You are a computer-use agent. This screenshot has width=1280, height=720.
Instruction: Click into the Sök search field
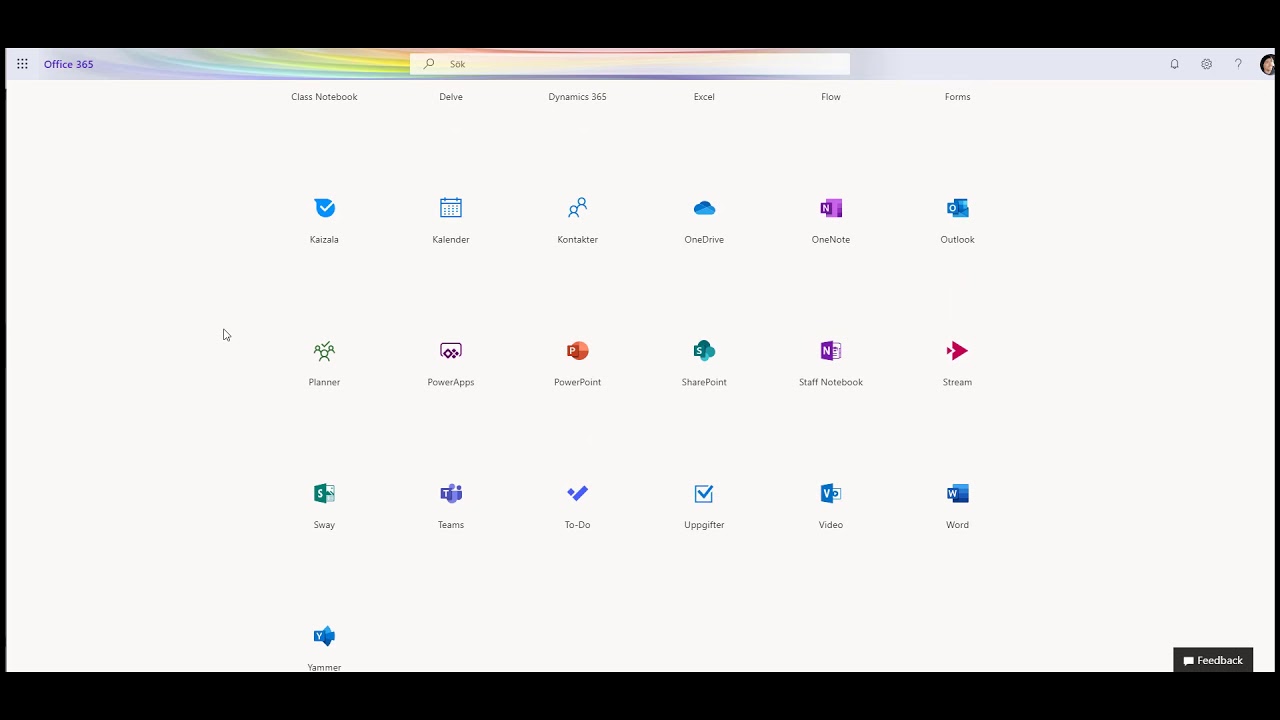630,64
